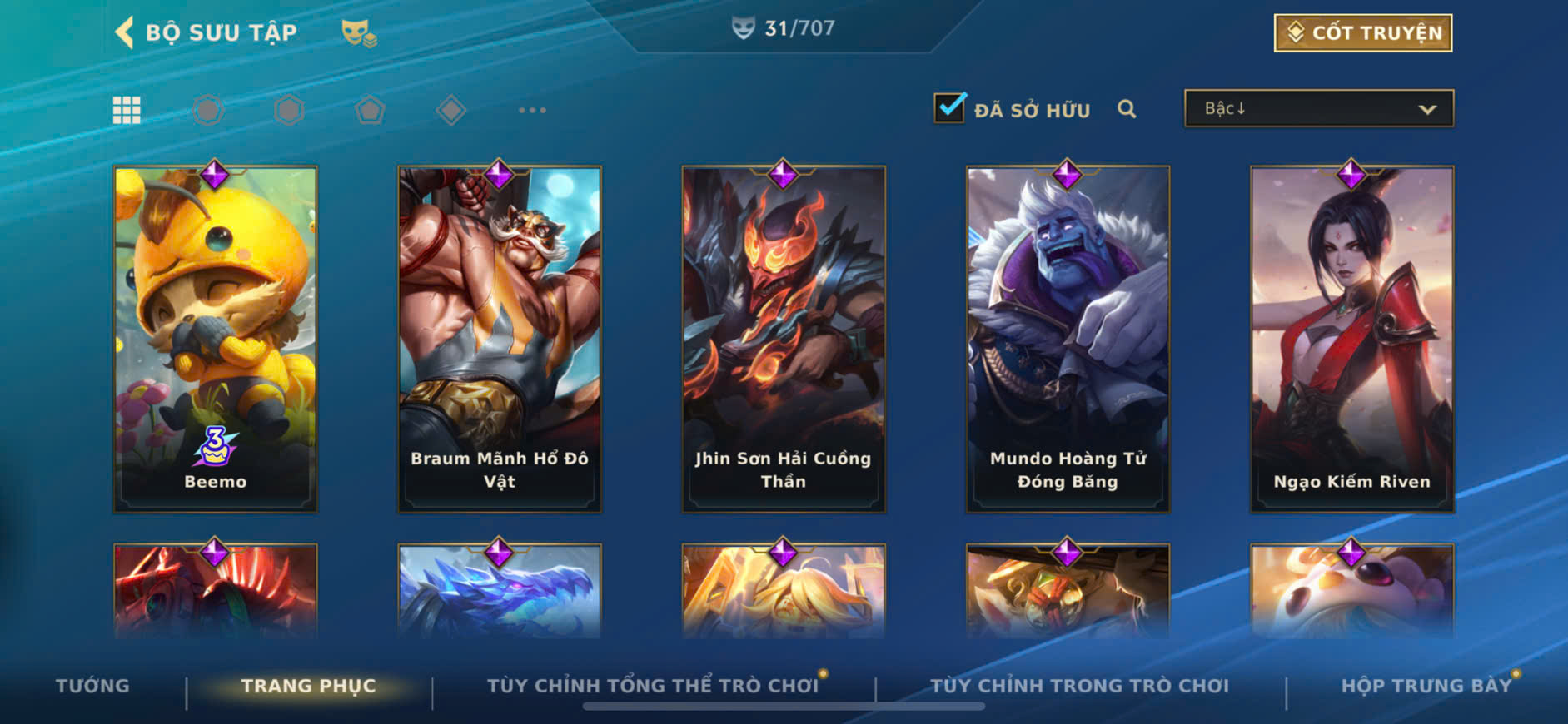The width and height of the screenshot is (1568, 724).
Task: Go back using the Bộ Sưu Tập arrow
Action: click(x=124, y=32)
